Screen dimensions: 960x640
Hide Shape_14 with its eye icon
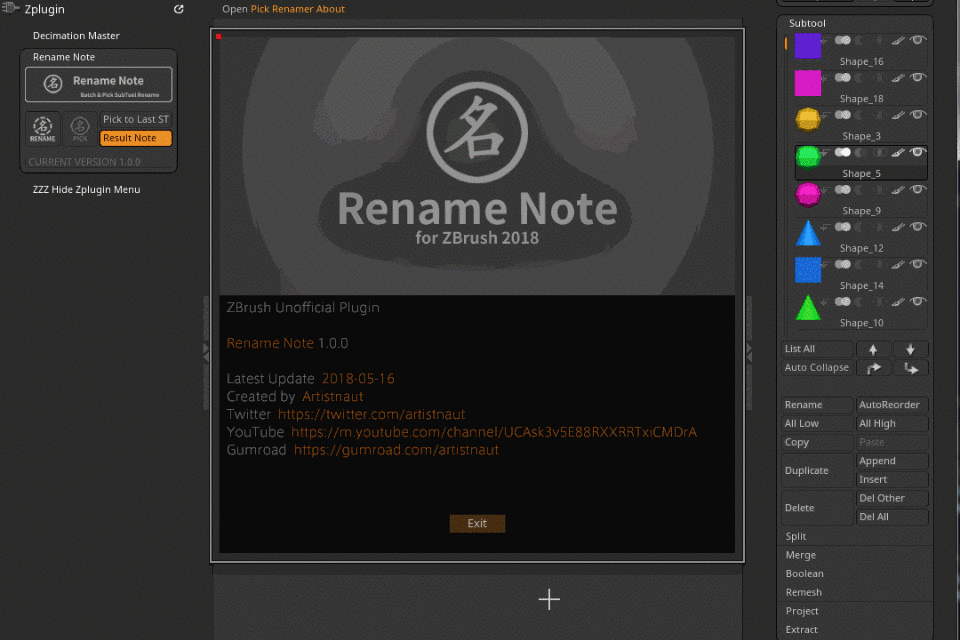917,265
